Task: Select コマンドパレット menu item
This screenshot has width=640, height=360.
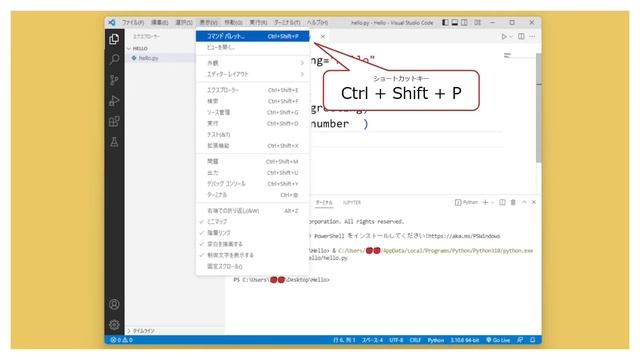Action: click(253, 36)
